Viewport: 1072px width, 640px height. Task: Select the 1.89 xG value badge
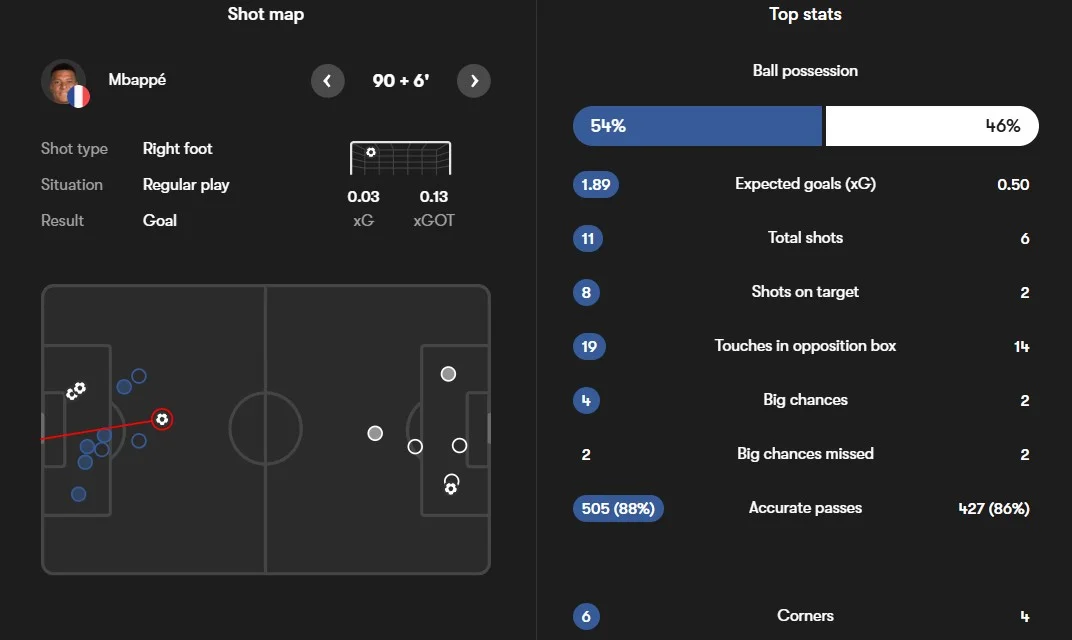pyautogui.click(x=595, y=185)
